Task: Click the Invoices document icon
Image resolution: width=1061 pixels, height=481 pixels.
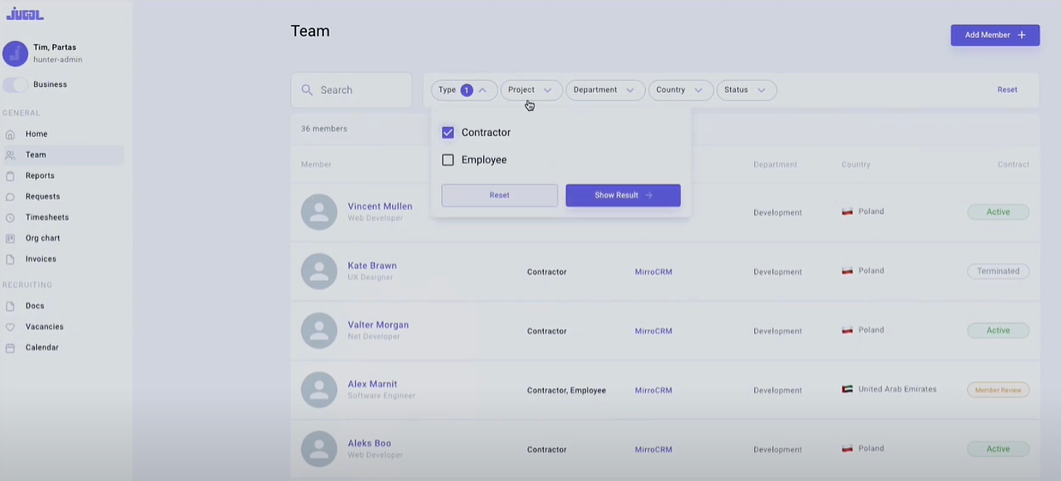Action: [10, 260]
